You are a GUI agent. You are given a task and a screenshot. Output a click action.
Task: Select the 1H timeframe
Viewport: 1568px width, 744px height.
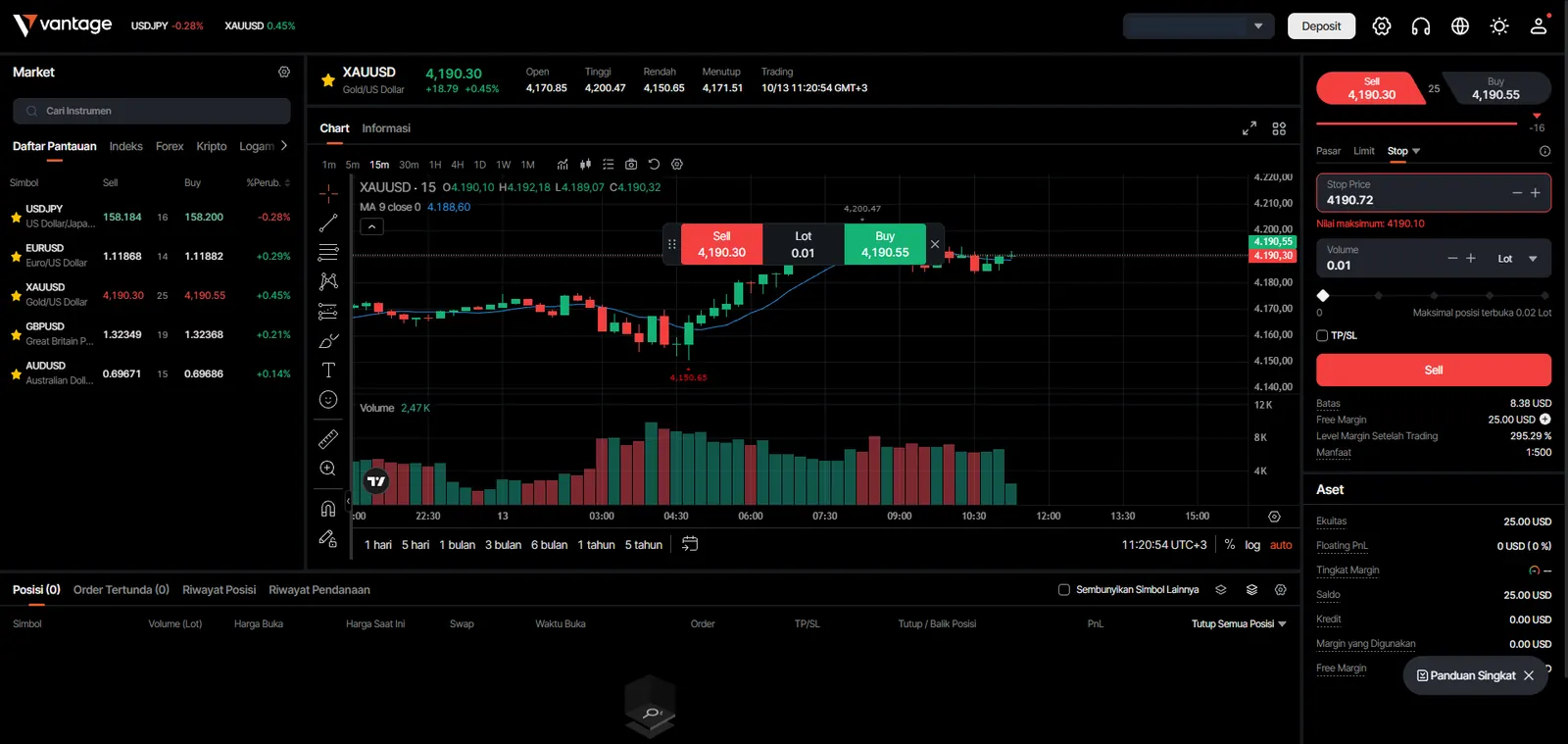(x=435, y=165)
